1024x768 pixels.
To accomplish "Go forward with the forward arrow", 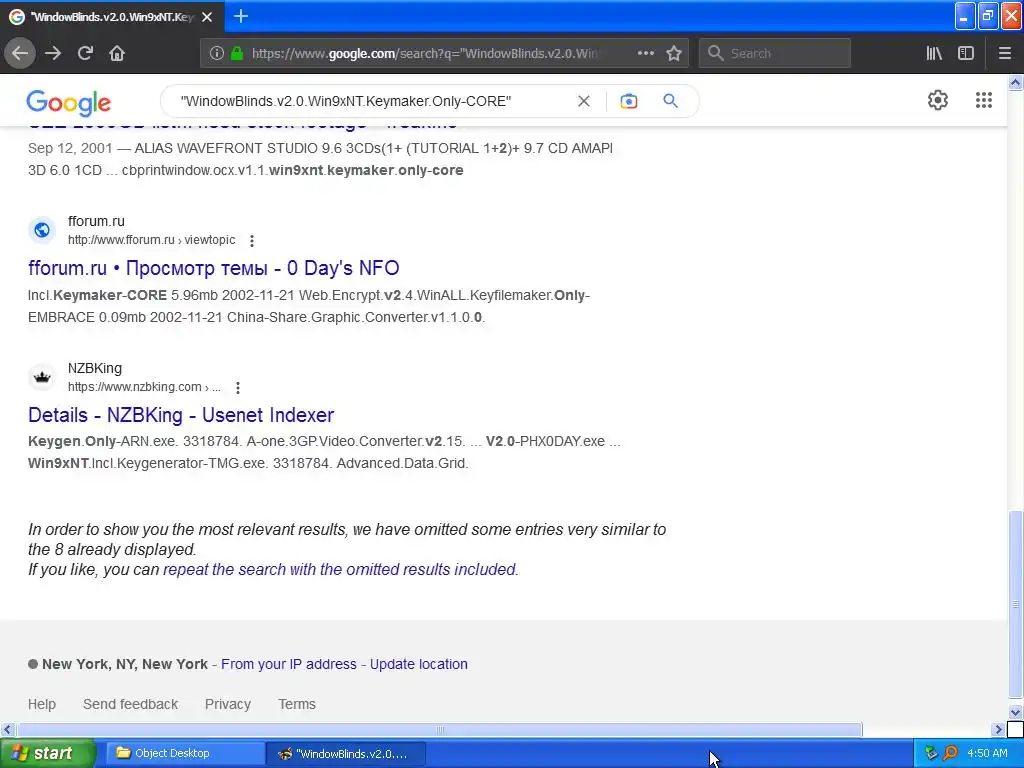I will point(53,54).
